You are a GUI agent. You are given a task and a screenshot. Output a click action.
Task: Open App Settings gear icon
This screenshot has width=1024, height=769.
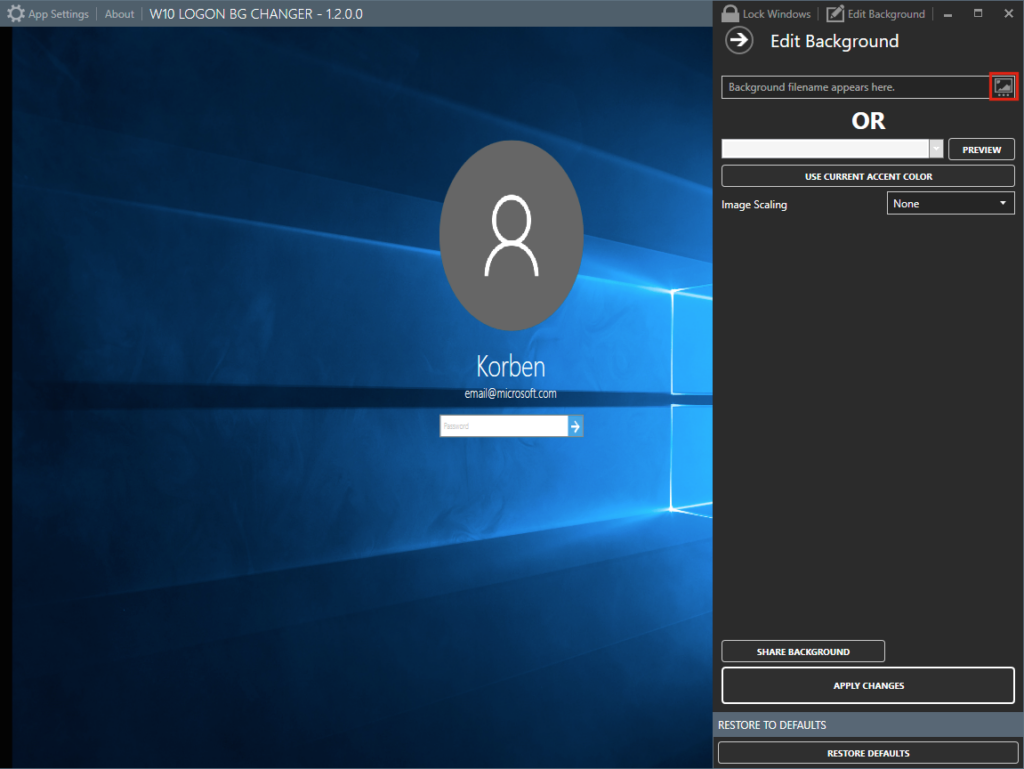coord(16,14)
